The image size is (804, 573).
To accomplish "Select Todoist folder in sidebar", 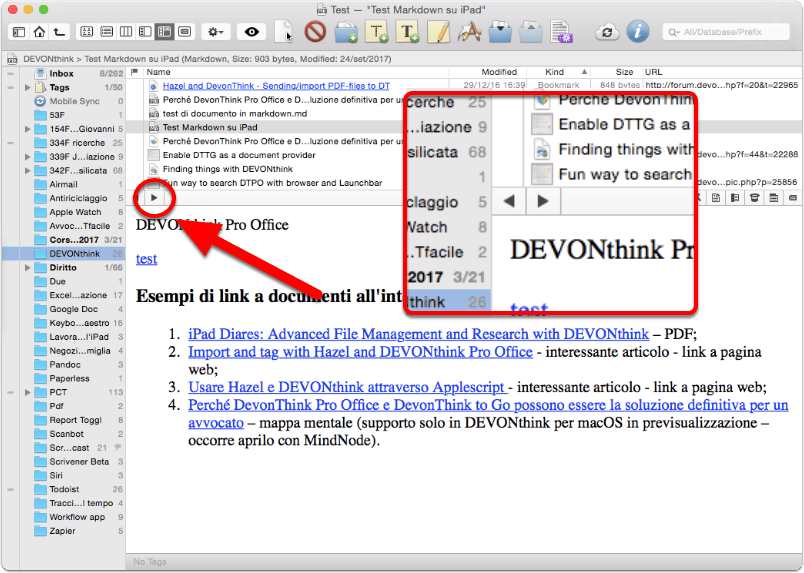I will pyautogui.click(x=64, y=489).
